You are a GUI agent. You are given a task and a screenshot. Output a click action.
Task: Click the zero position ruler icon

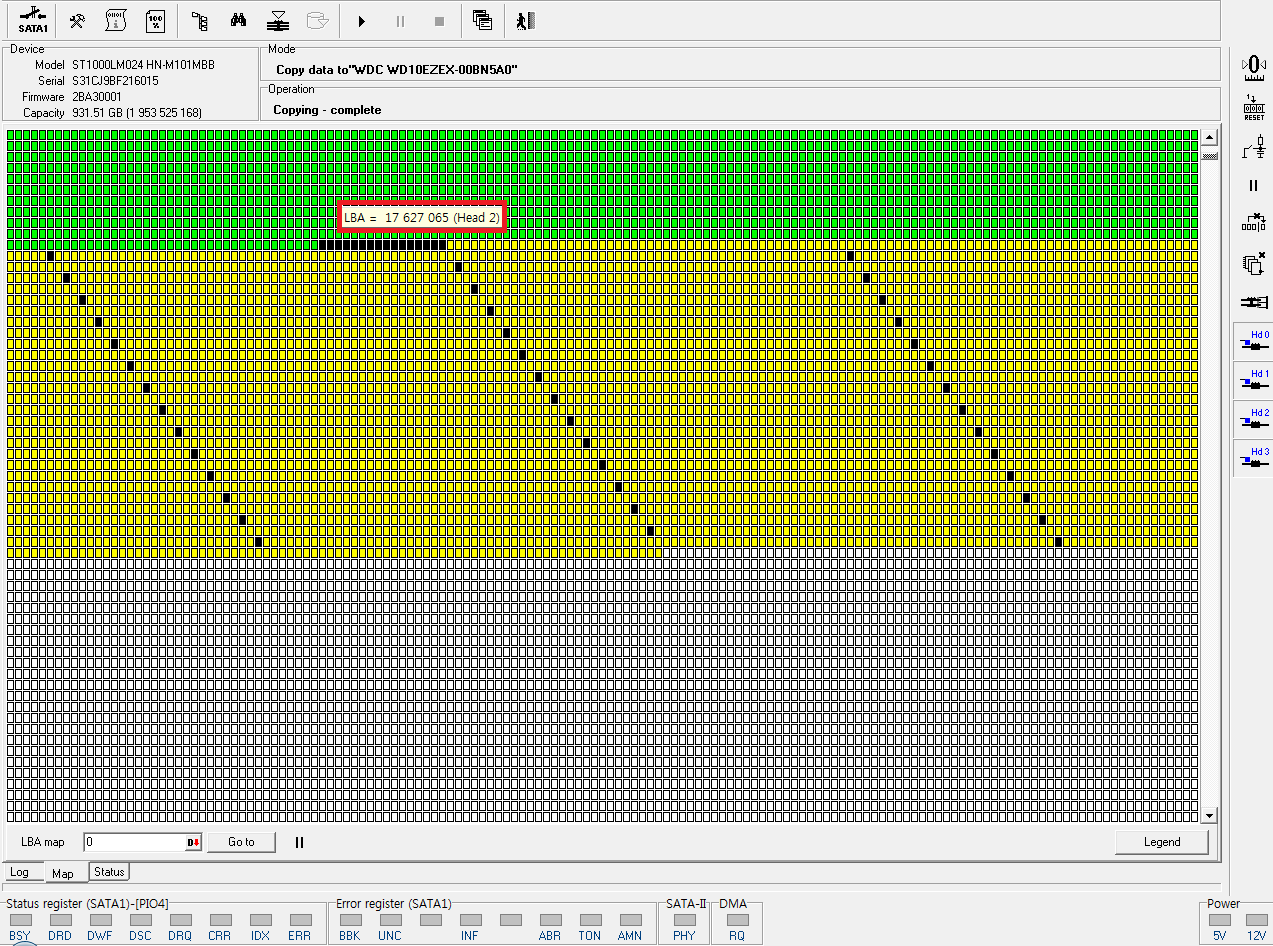[x=1254, y=67]
